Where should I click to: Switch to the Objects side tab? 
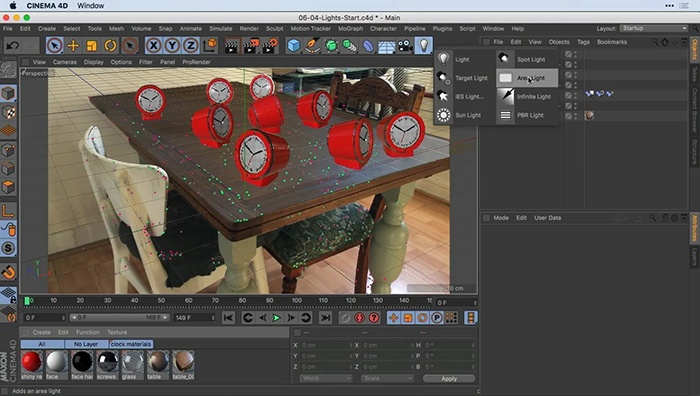point(695,50)
